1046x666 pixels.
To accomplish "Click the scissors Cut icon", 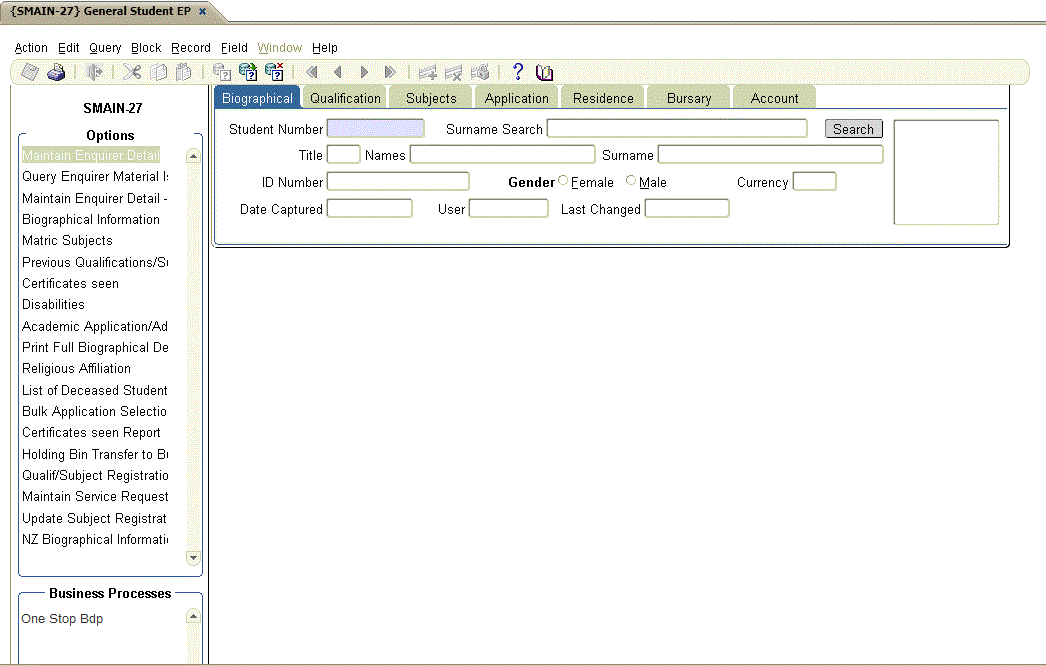I will tap(132, 72).
